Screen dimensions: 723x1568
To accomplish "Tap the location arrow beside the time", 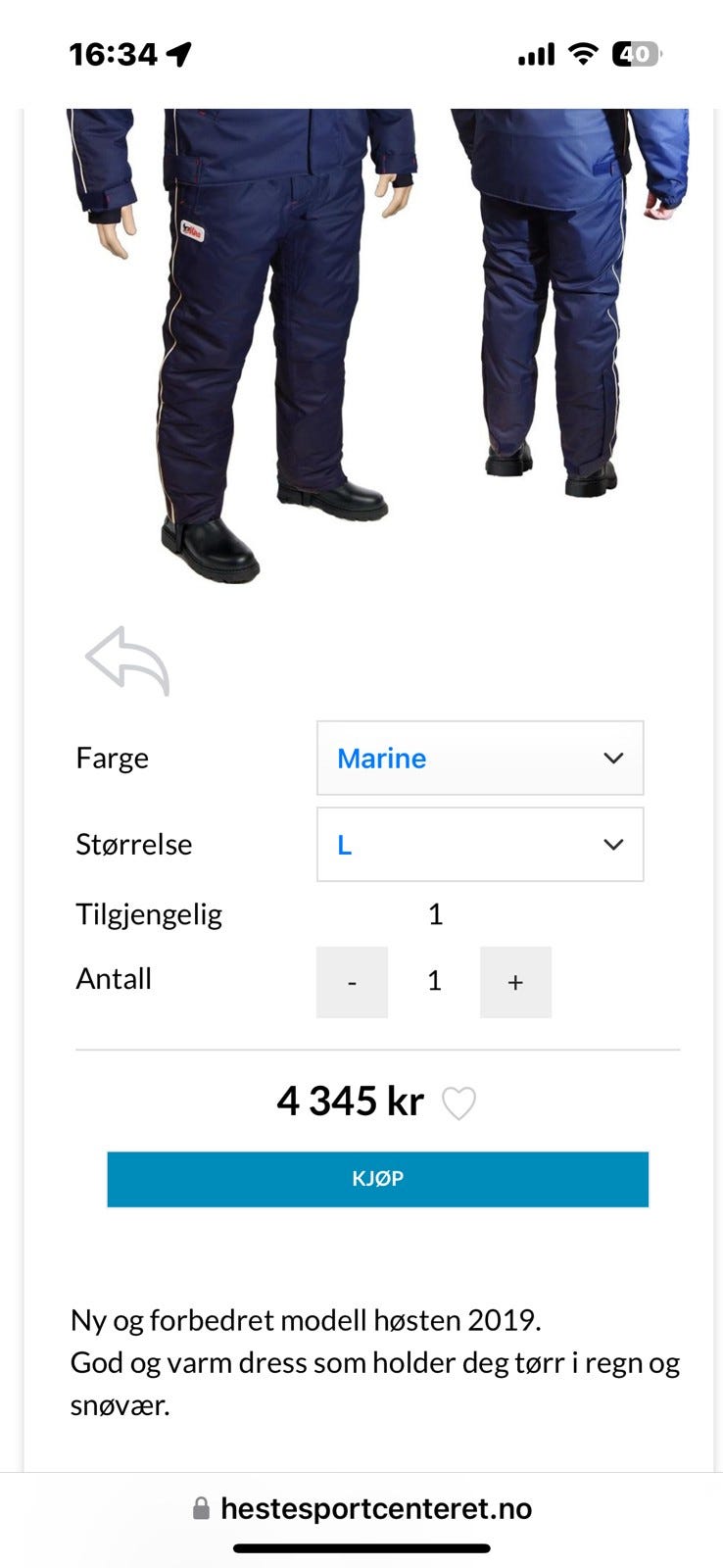I will pyautogui.click(x=178, y=54).
